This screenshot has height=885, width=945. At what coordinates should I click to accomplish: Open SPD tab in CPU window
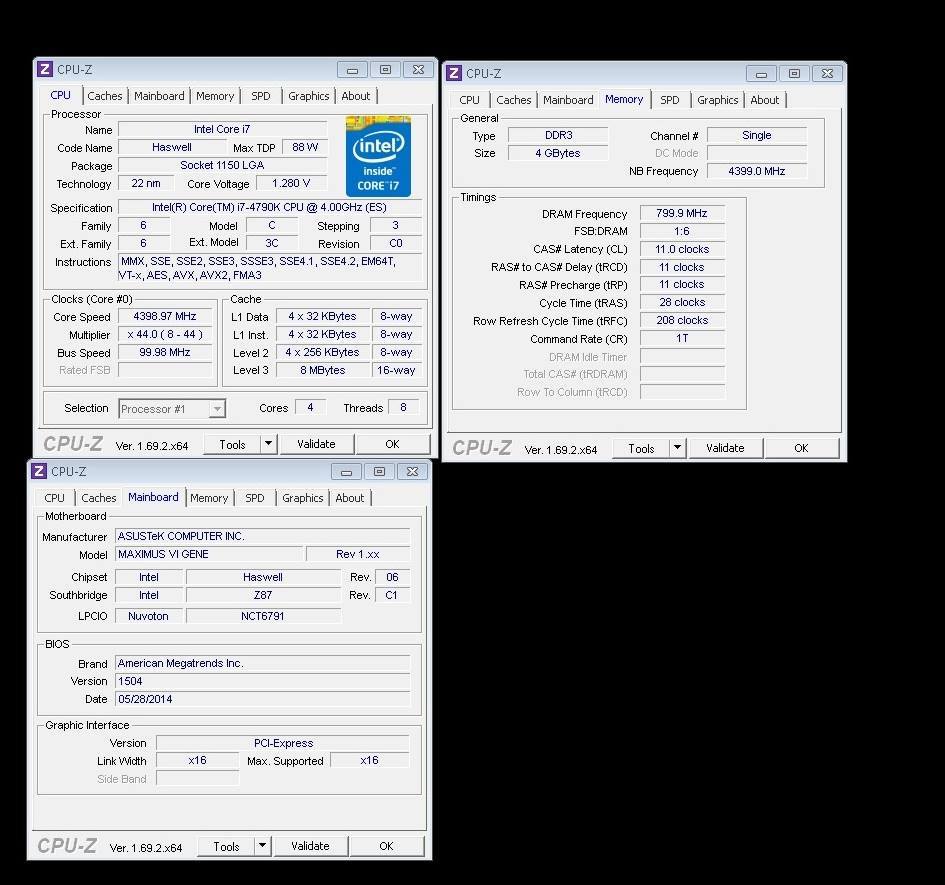click(x=260, y=96)
